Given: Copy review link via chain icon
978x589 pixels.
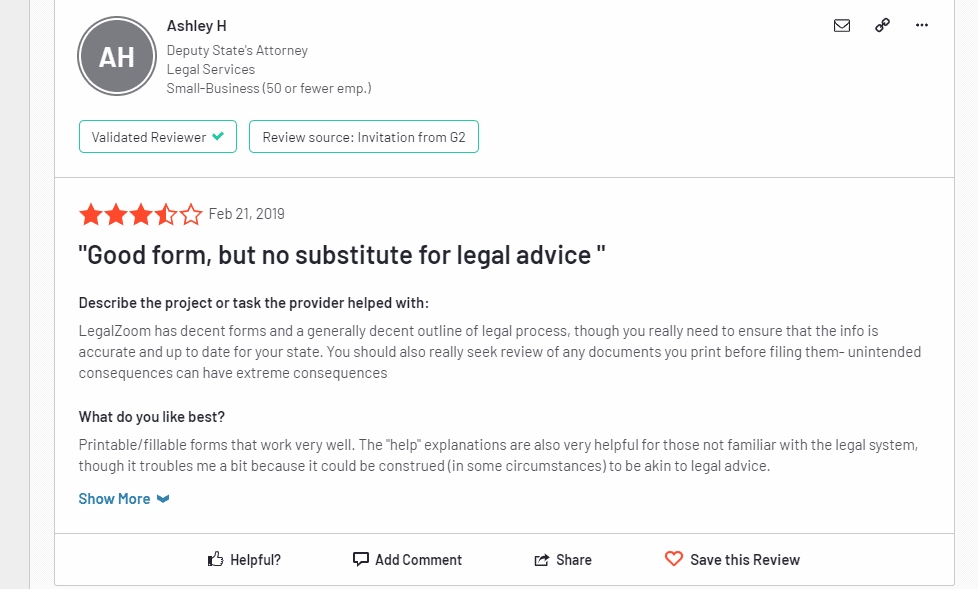Looking at the screenshot, I should 882,25.
